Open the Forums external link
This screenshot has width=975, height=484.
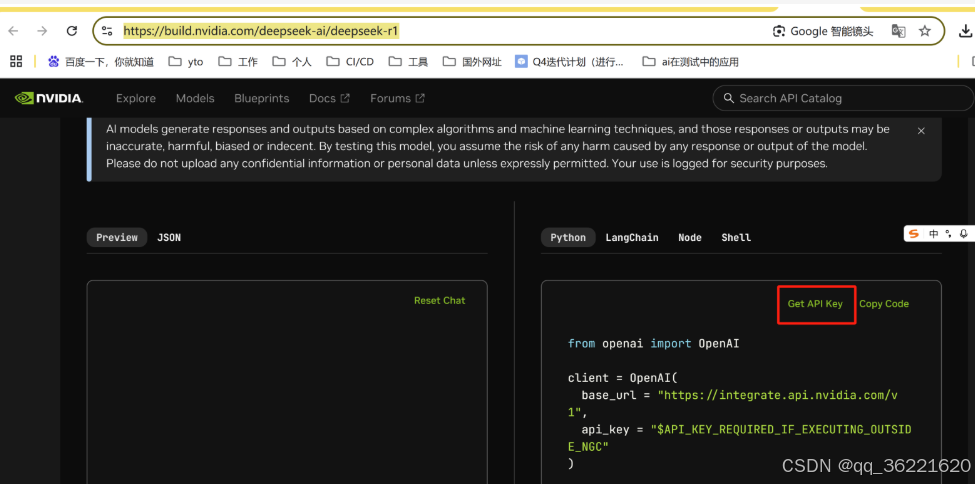(397, 98)
